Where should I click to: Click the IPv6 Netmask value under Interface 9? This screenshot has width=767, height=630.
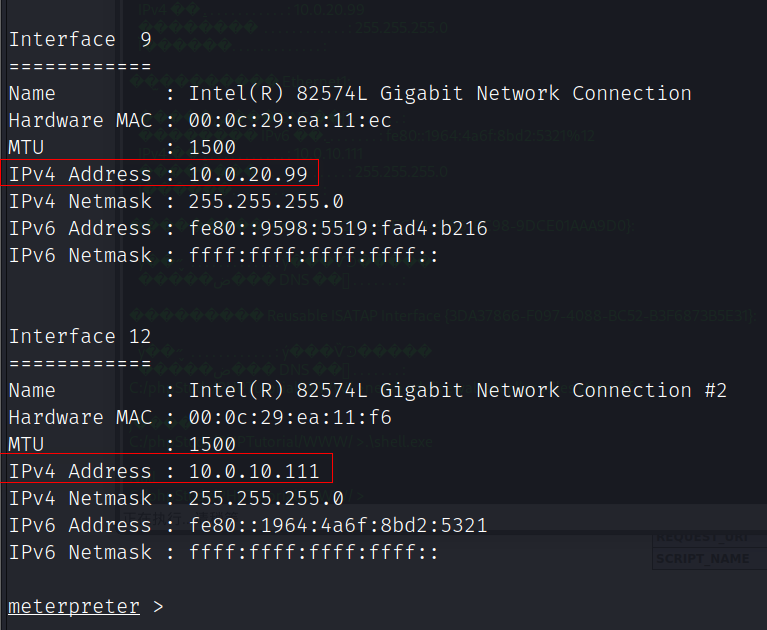pyautogui.click(x=314, y=255)
